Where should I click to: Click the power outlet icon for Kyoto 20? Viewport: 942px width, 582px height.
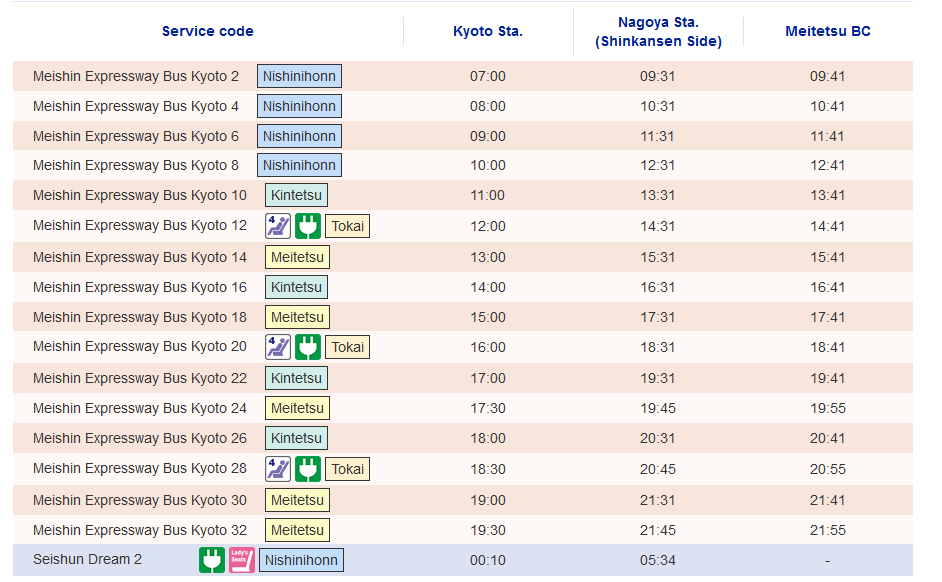pyautogui.click(x=308, y=347)
